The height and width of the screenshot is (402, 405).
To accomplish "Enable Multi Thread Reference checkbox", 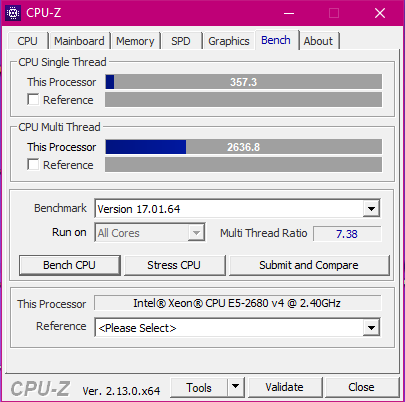I will click(x=33, y=164).
